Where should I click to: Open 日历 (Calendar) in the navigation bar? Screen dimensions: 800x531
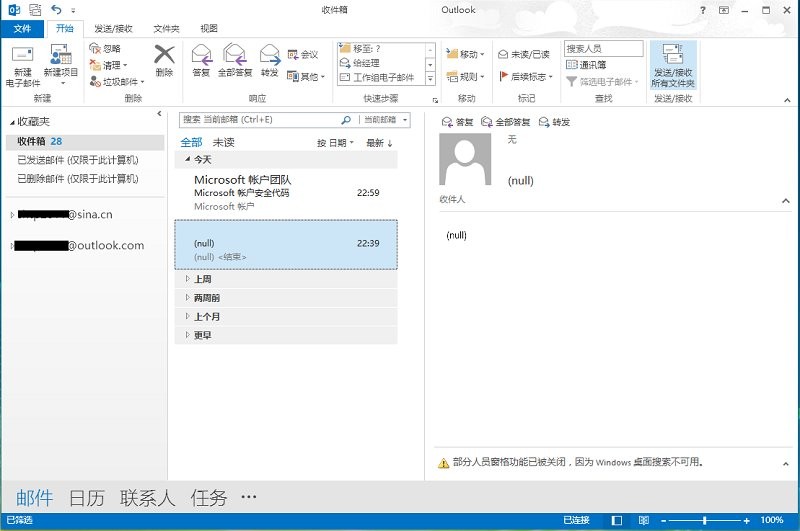[x=87, y=497]
